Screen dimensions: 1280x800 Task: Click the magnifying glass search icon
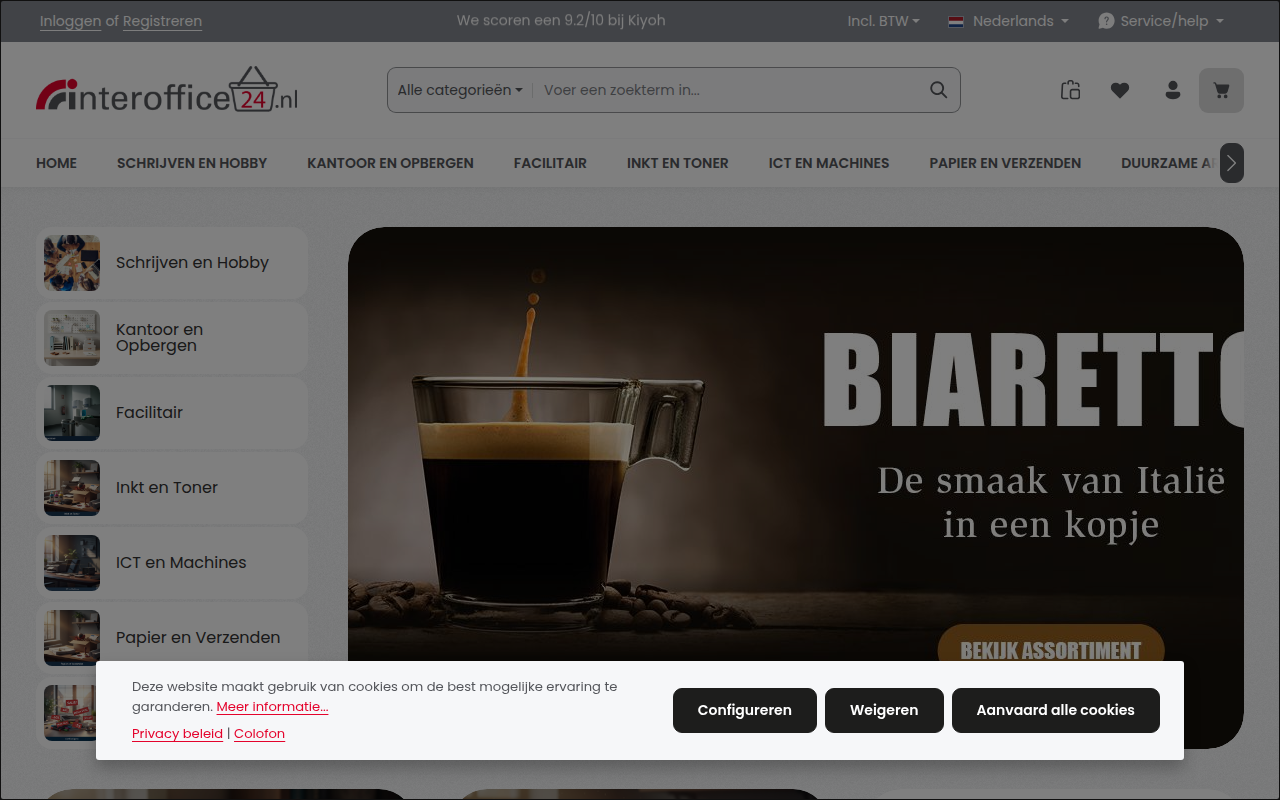coord(938,90)
